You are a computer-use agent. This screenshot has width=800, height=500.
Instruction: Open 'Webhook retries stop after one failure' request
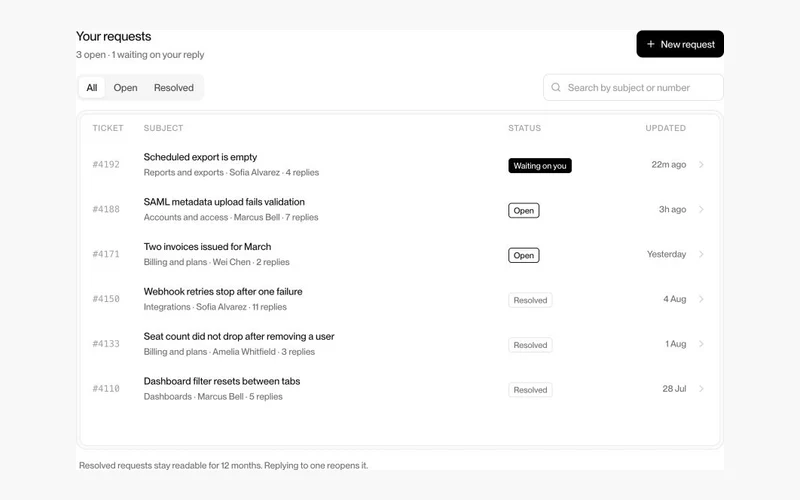[x=223, y=292]
